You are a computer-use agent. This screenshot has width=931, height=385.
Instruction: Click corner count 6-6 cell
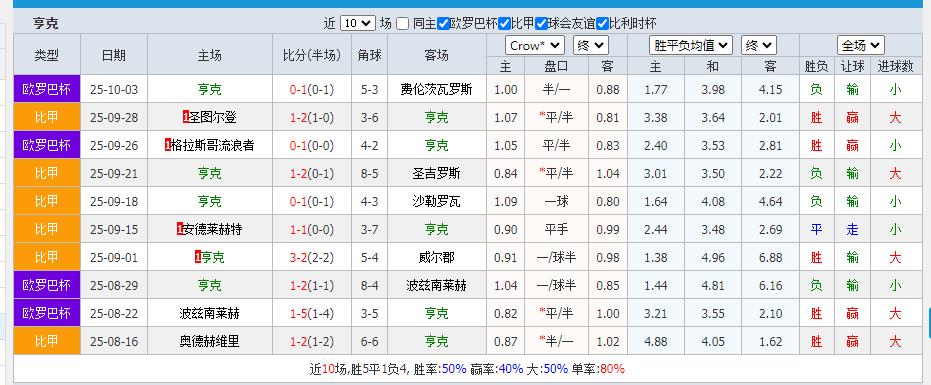point(369,341)
